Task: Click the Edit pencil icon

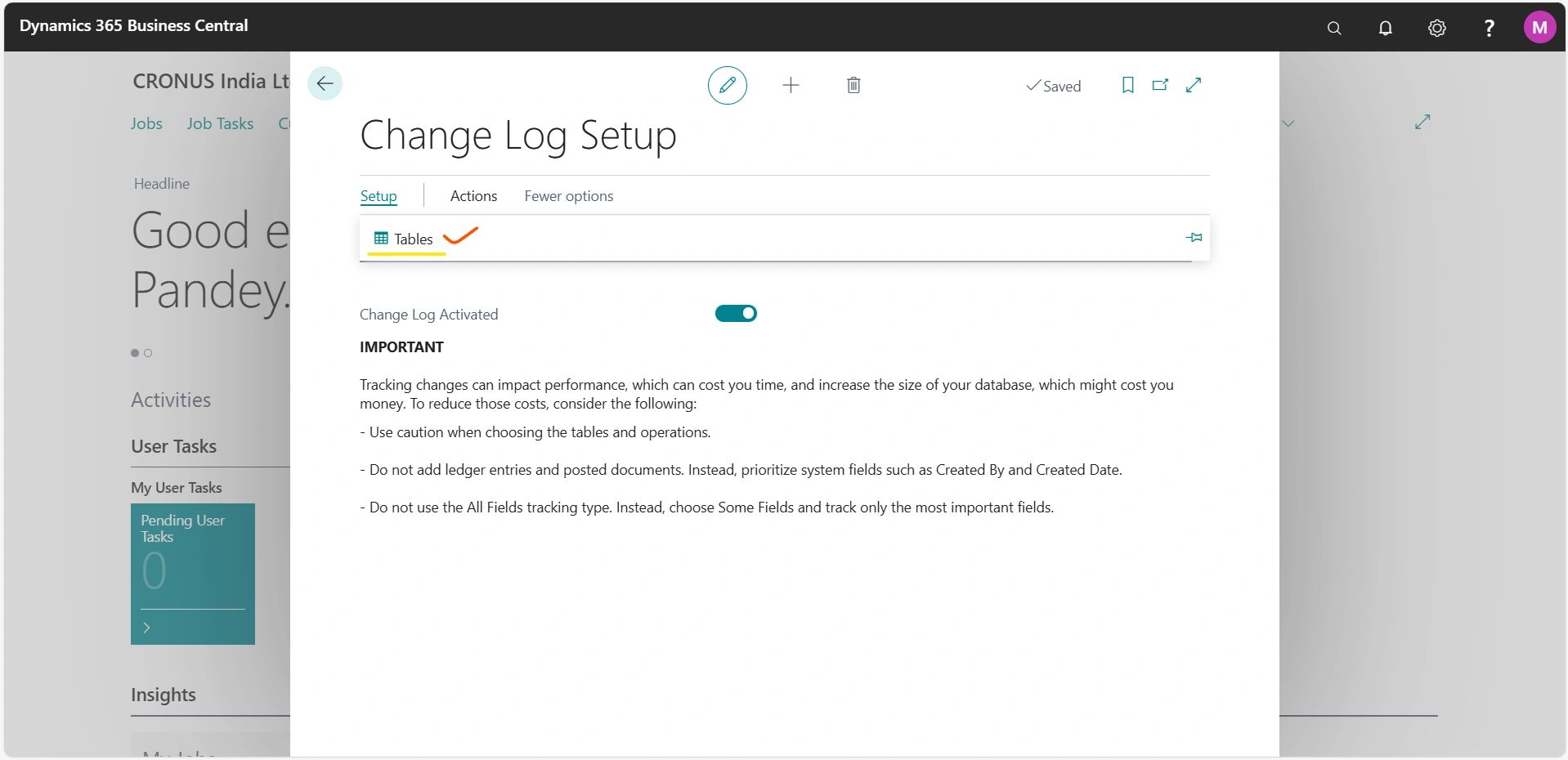Action: (726, 85)
